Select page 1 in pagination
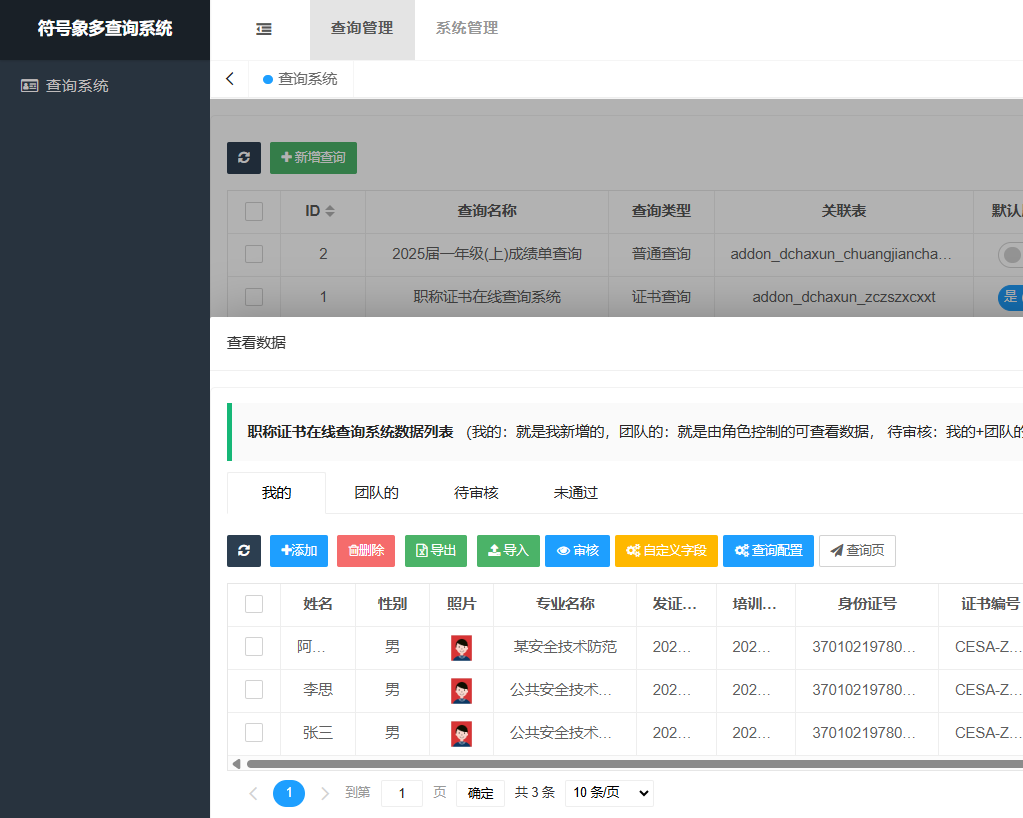This screenshot has width=1023, height=818. [289, 793]
